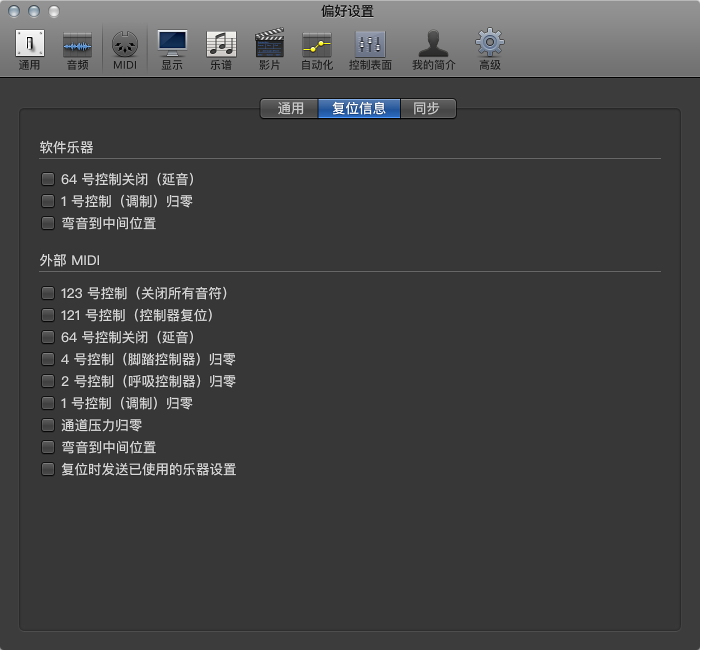Switch to the 同步 tab
Screen dimensions: 702x652
428,109
